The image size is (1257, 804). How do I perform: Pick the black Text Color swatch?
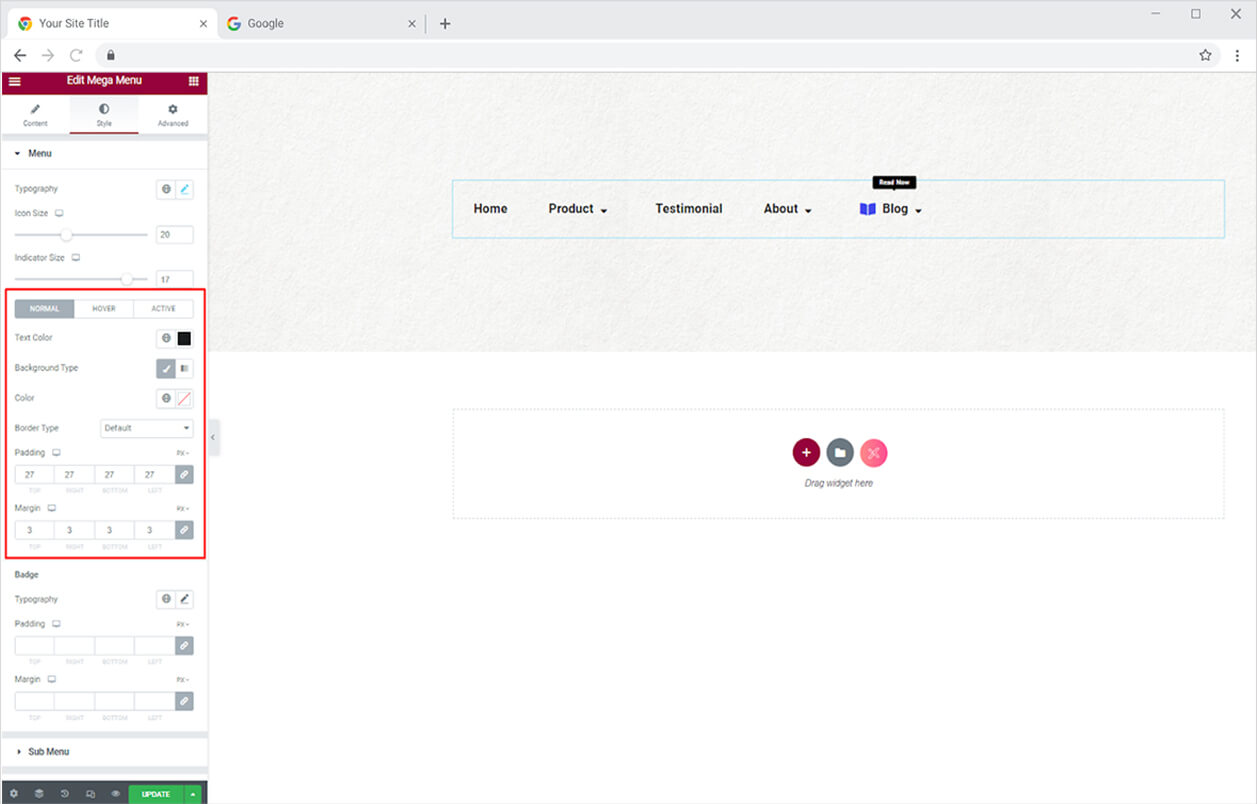(x=184, y=338)
